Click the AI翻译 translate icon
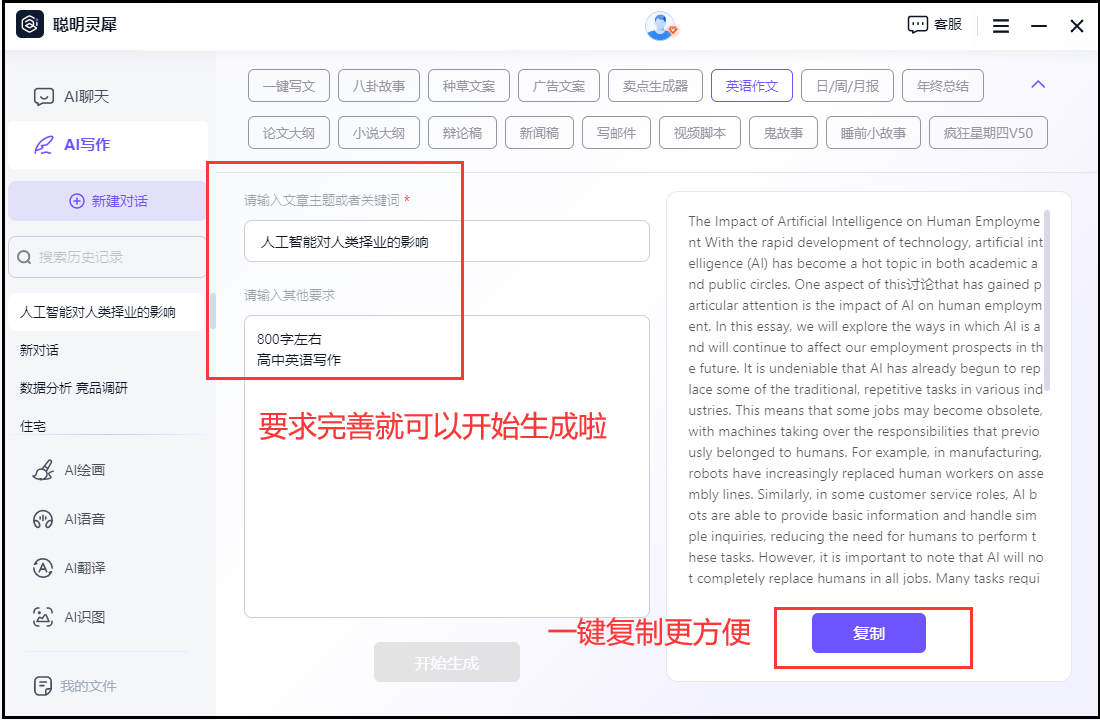The height and width of the screenshot is (720, 1100). click(x=43, y=568)
